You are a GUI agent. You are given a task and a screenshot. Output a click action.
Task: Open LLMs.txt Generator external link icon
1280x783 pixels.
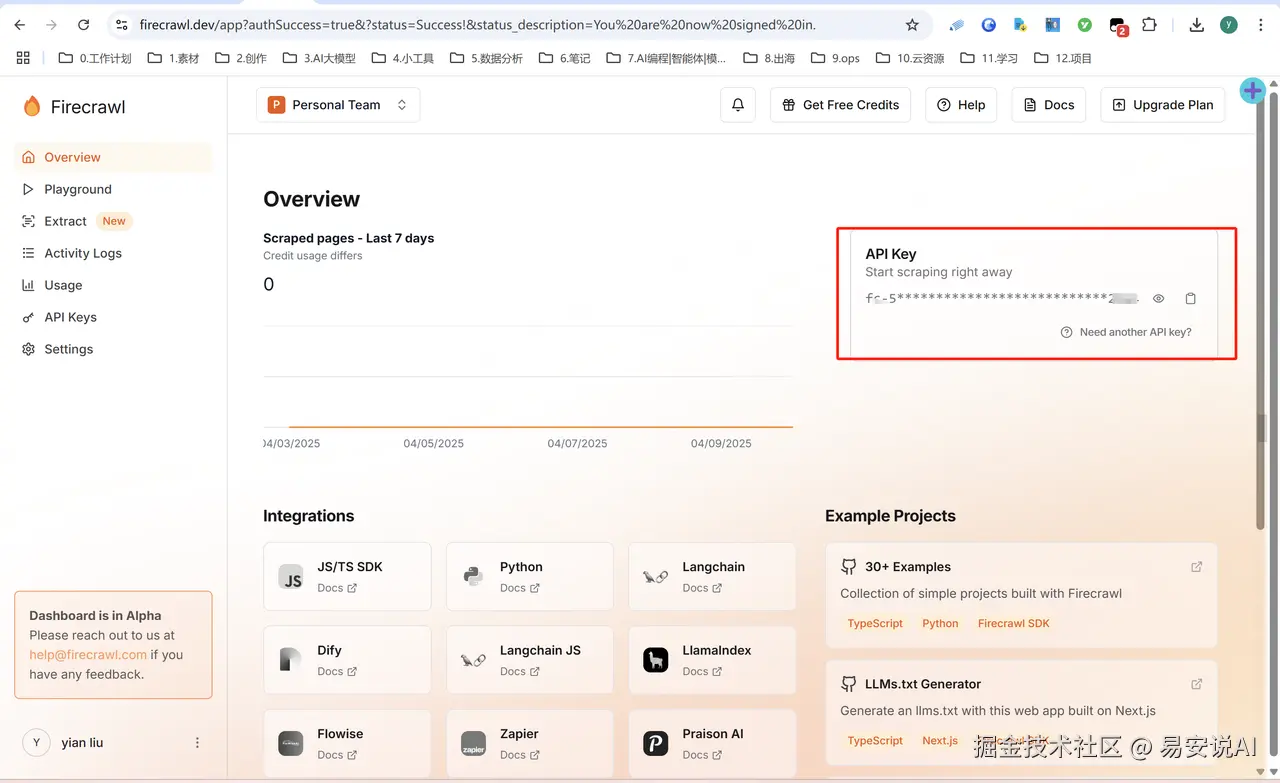pos(1196,684)
